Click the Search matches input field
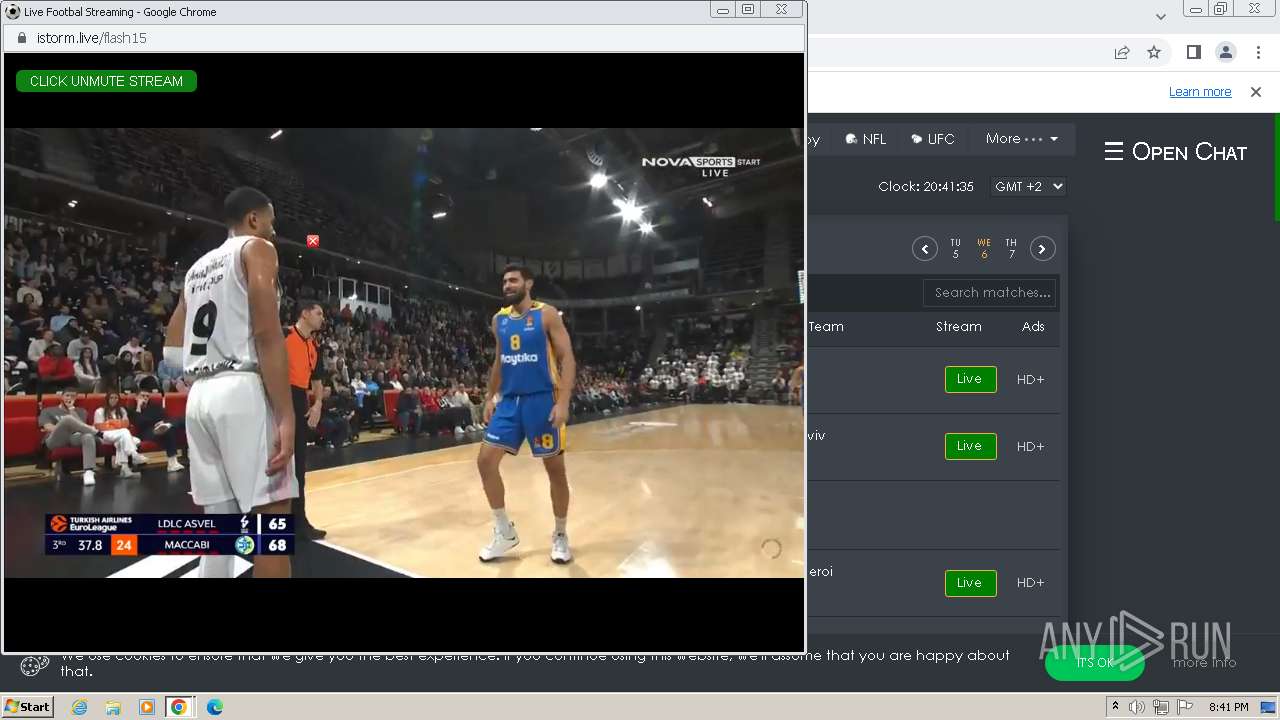Screen dimensions: 1280x720 [x=990, y=293]
